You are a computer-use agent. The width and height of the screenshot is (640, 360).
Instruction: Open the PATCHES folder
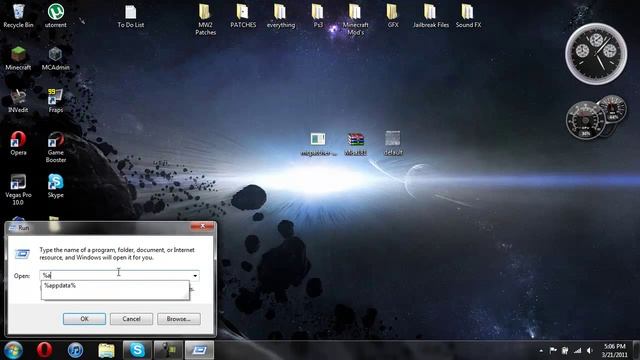pyautogui.click(x=243, y=16)
